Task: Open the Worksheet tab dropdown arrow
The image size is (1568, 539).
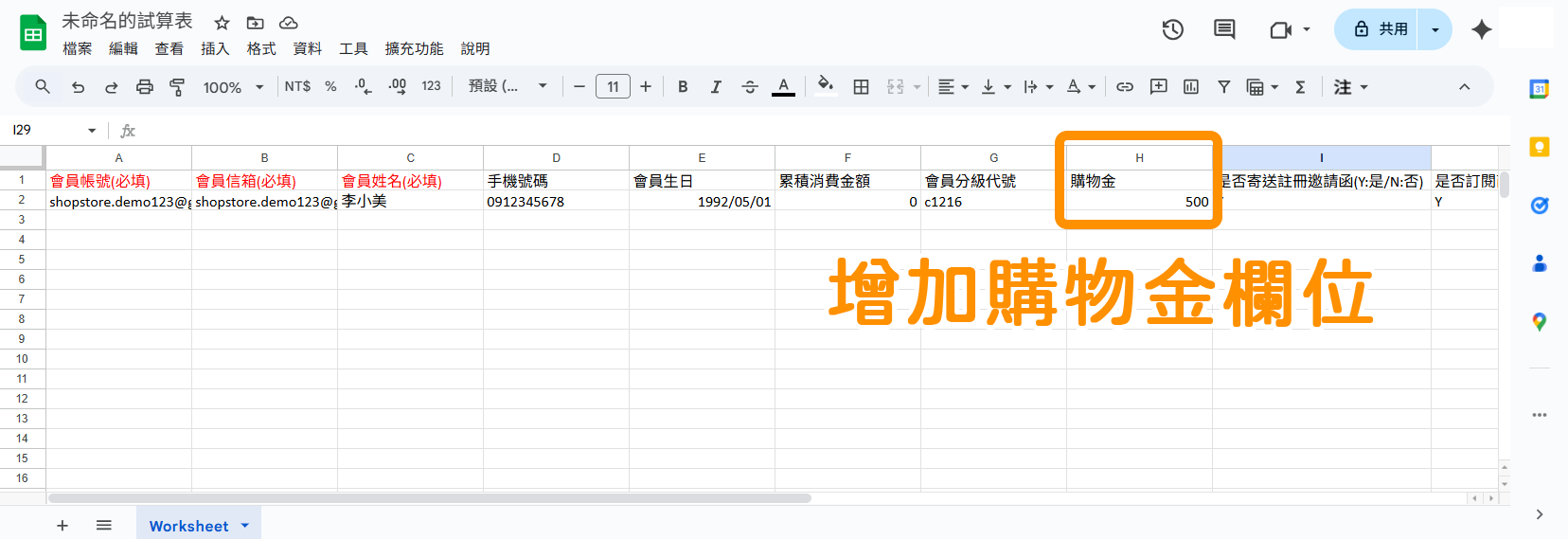Action: (x=245, y=526)
